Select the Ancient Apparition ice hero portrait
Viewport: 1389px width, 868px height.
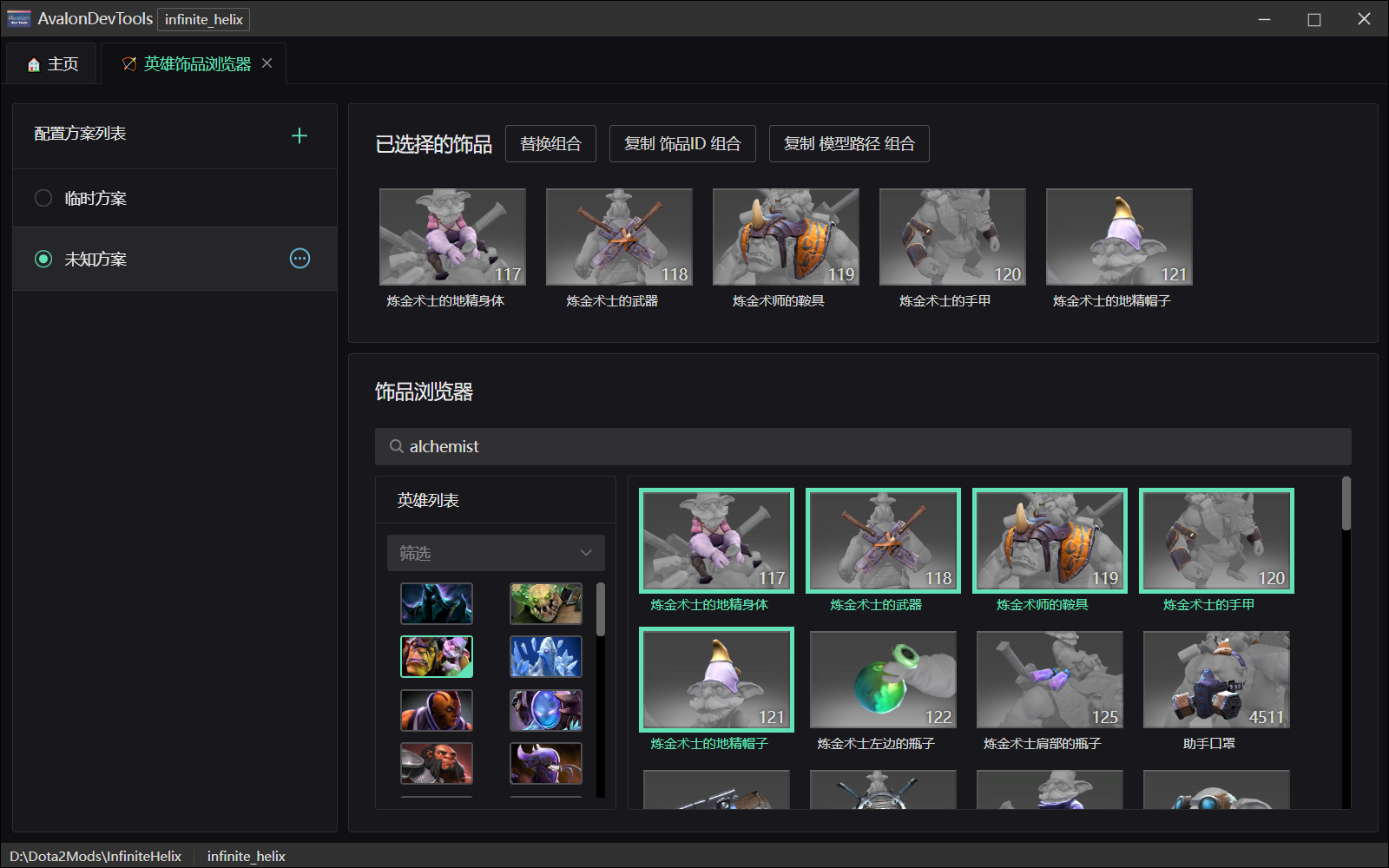tap(546, 656)
